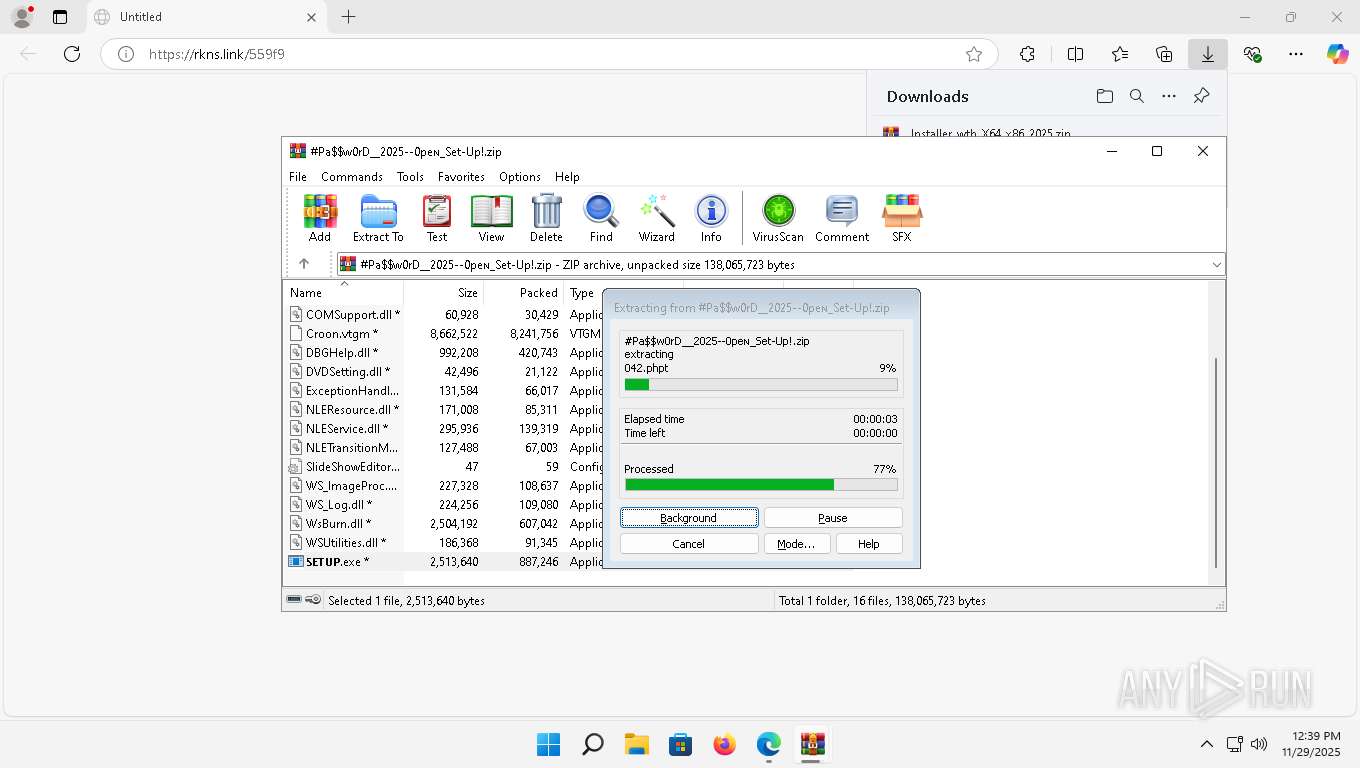
Task: Toggle the Edge split screen icon
Action: pyautogui.click(x=1076, y=54)
